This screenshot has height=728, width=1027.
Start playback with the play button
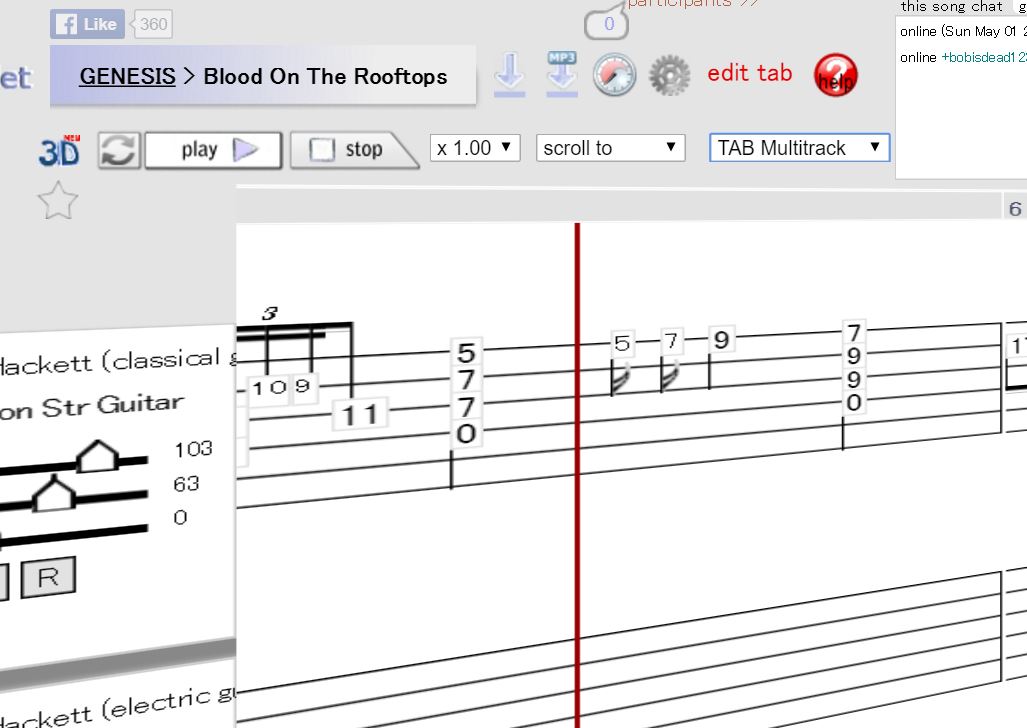(x=214, y=150)
